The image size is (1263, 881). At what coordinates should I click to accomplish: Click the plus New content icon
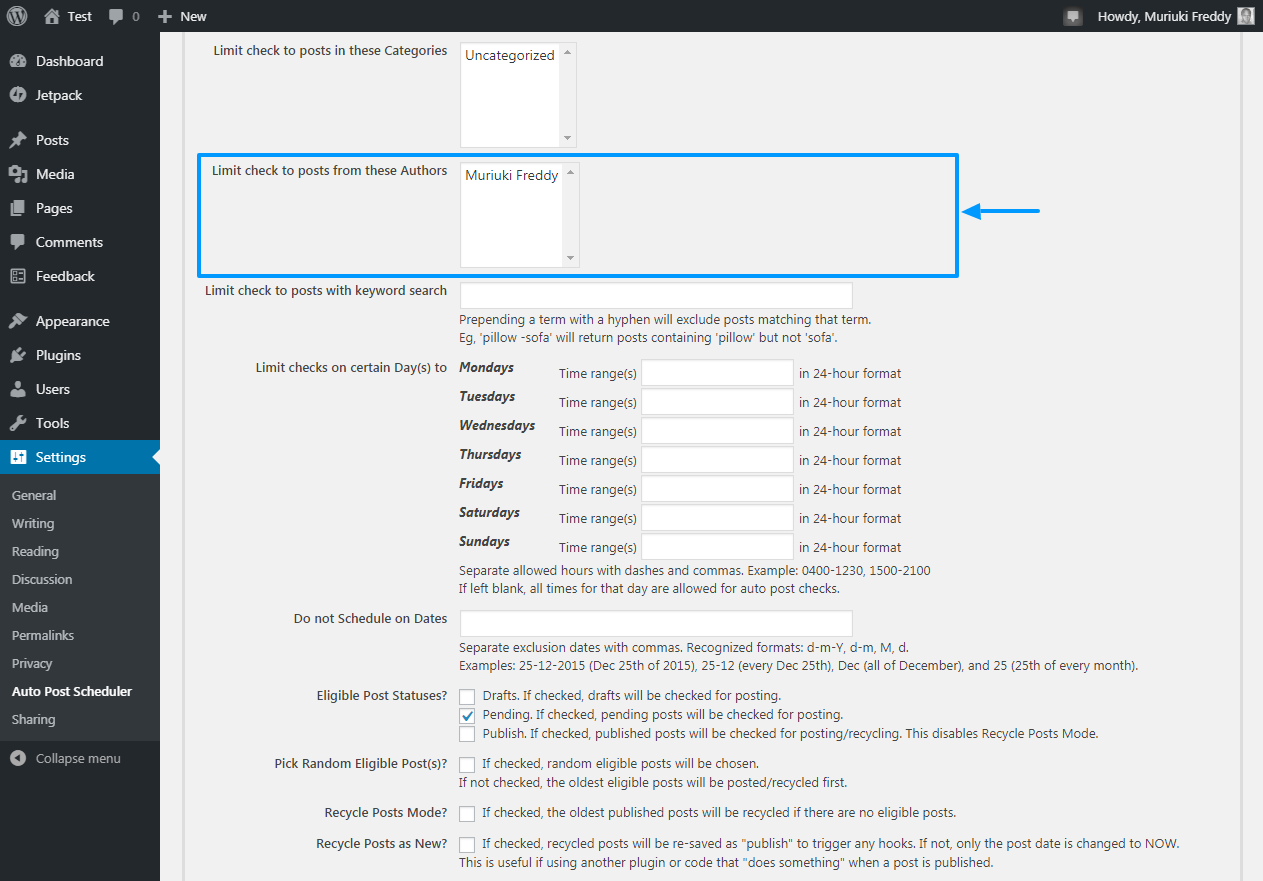click(x=165, y=16)
